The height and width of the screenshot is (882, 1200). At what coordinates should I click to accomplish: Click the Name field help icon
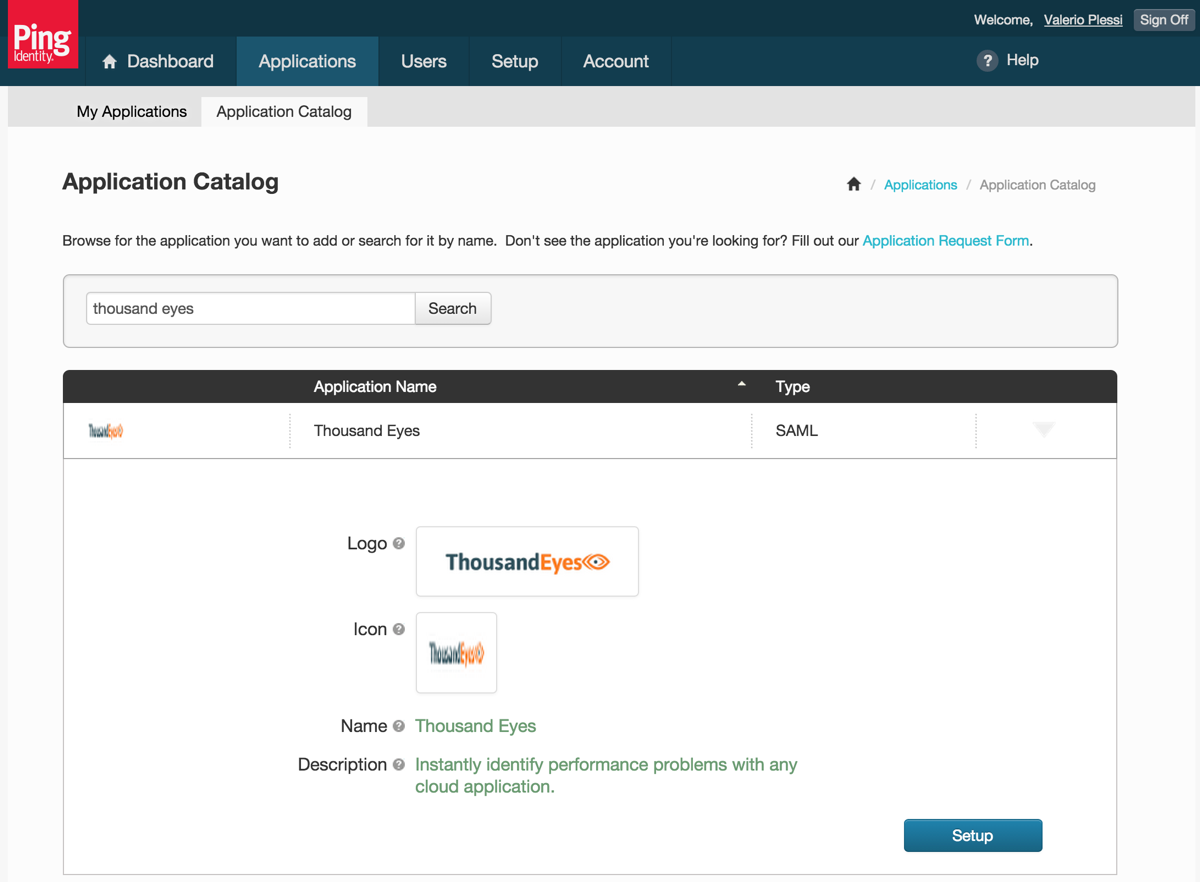click(x=399, y=726)
